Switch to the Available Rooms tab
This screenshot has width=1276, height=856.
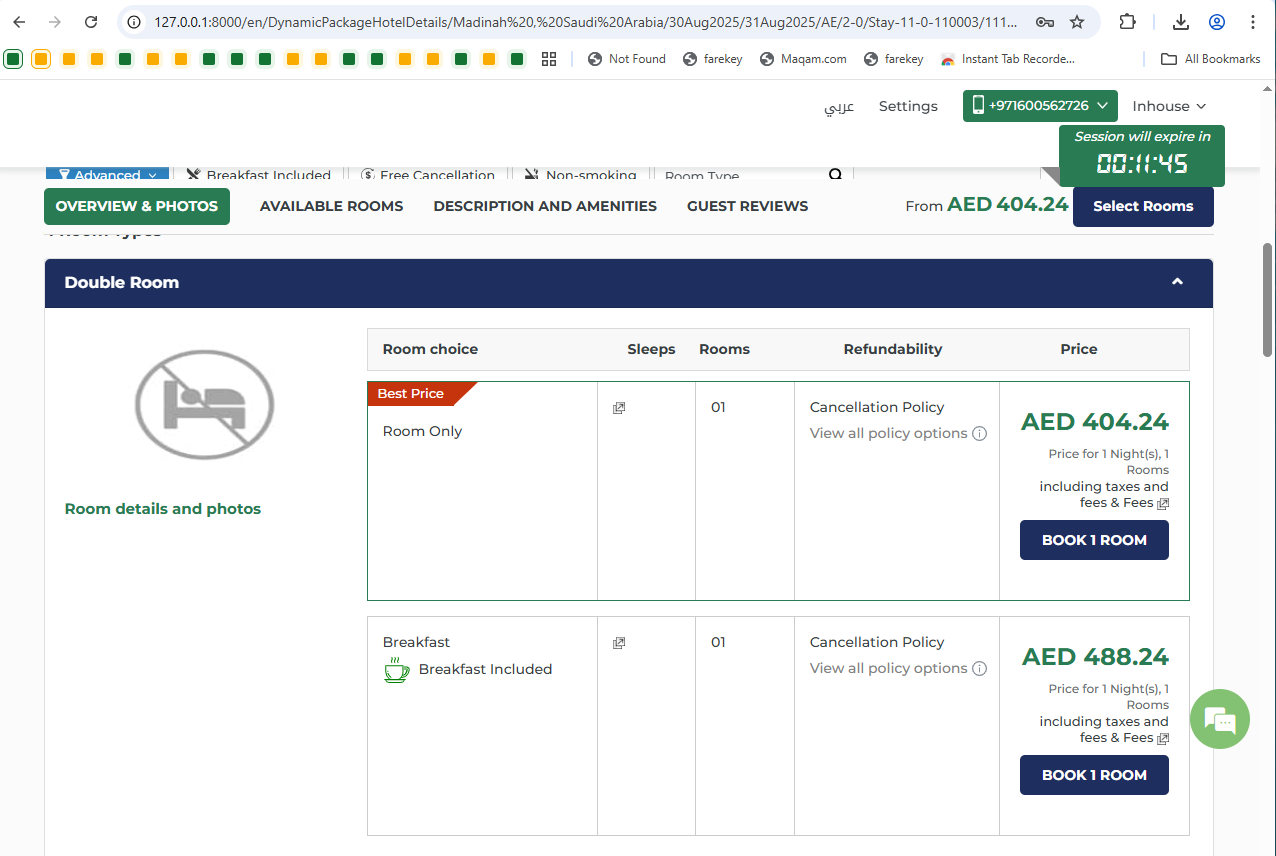point(331,206)
